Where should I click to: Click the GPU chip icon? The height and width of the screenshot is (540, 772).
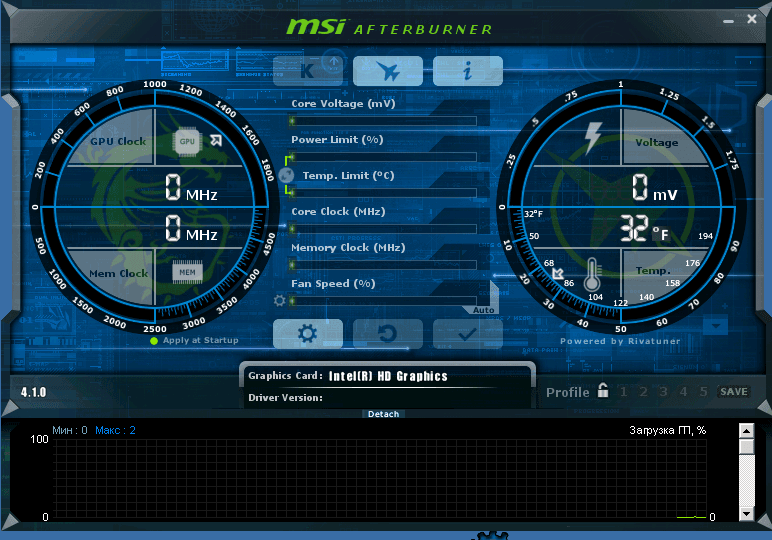(187, 141)
